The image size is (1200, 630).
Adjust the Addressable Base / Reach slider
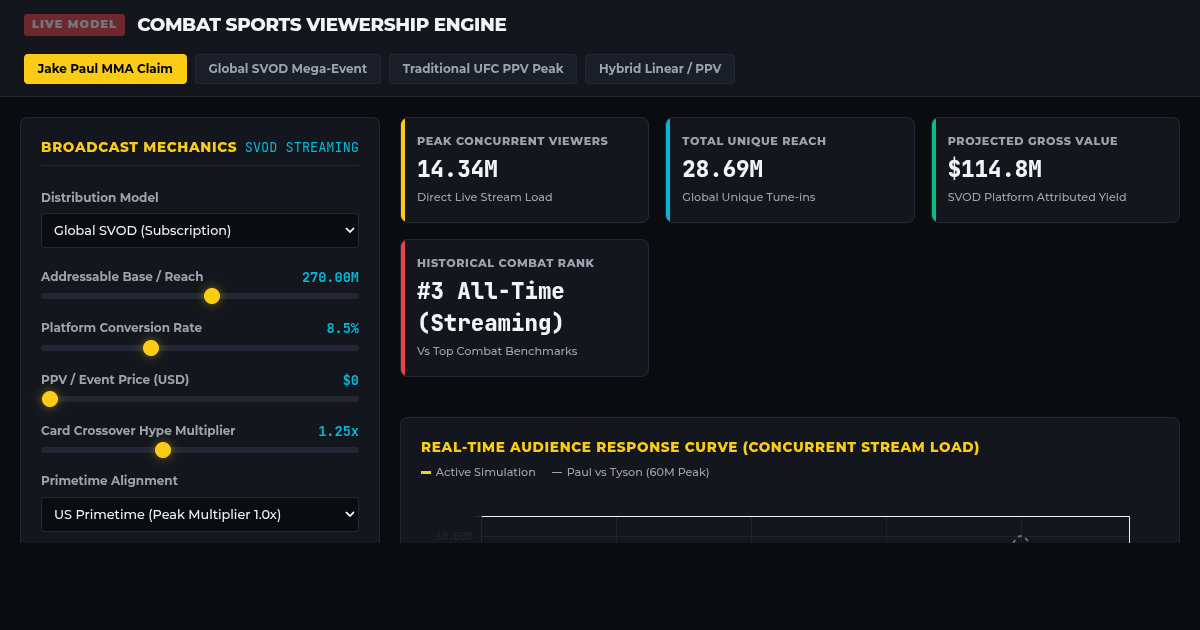click(x=200, y=296)
